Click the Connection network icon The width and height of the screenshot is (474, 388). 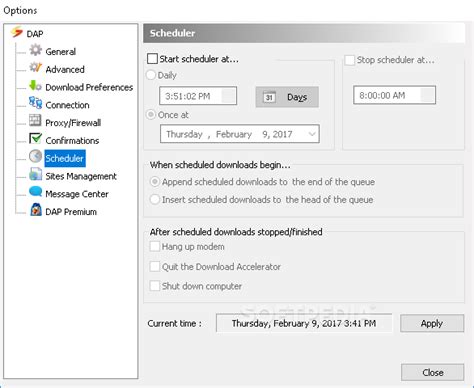click(35, 103)
